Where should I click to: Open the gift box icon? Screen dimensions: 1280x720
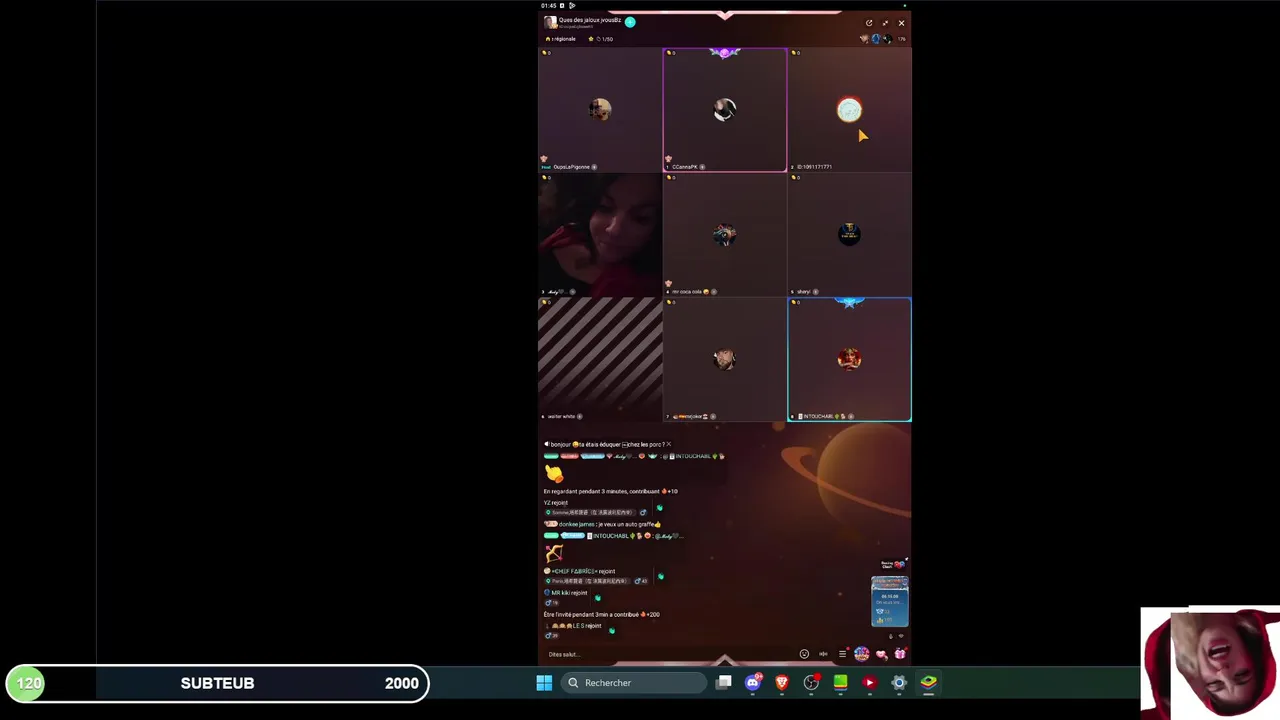click(x=900, y=654)
